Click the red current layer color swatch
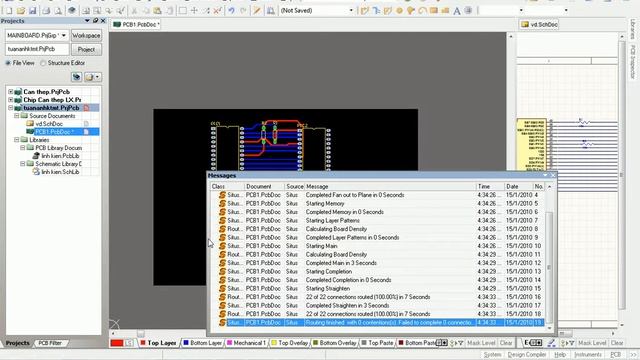640x360 pixels. pyautogui.click(x=117, y=343)
